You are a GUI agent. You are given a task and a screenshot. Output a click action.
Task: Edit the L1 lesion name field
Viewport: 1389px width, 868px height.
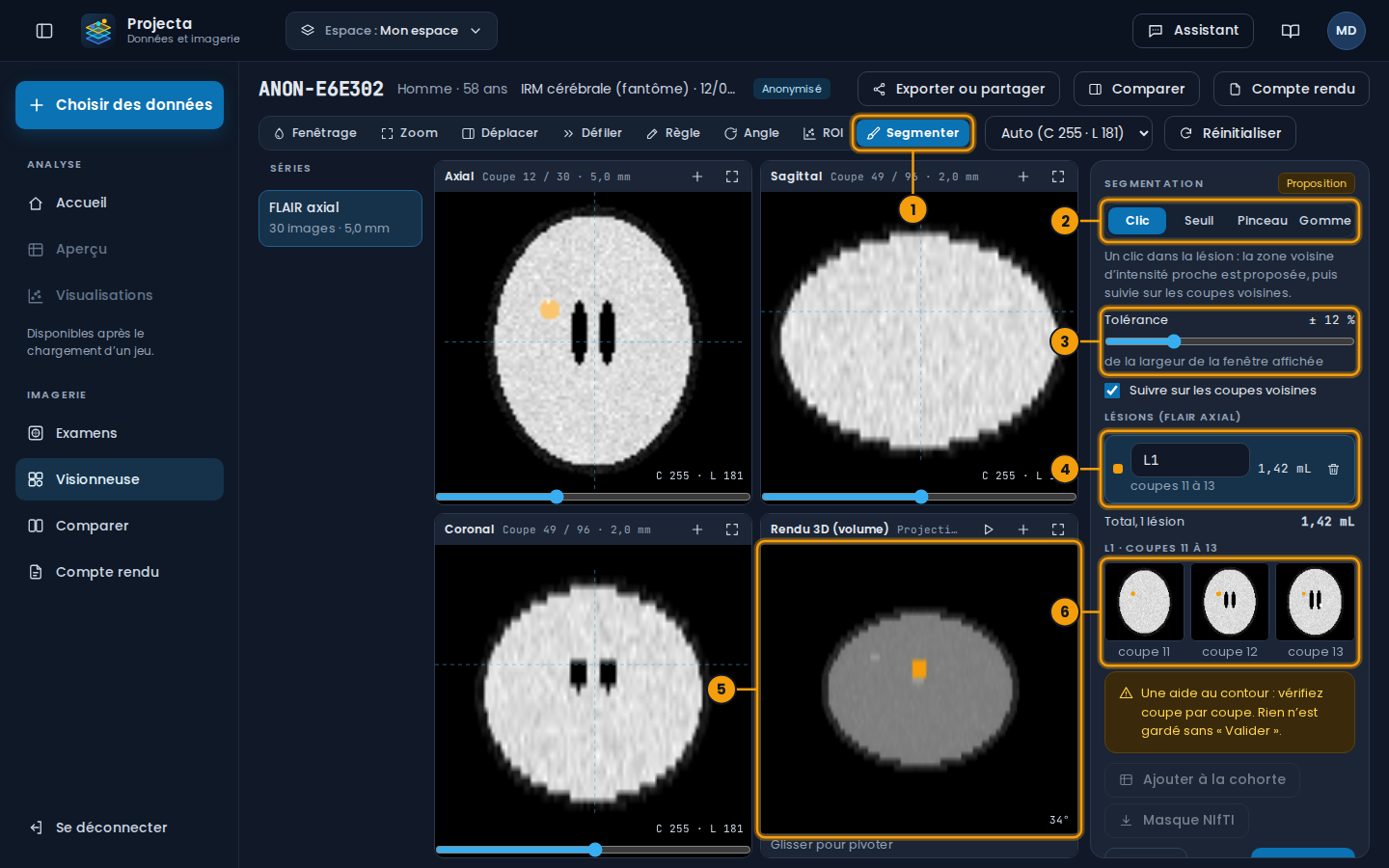point(1189,460)
